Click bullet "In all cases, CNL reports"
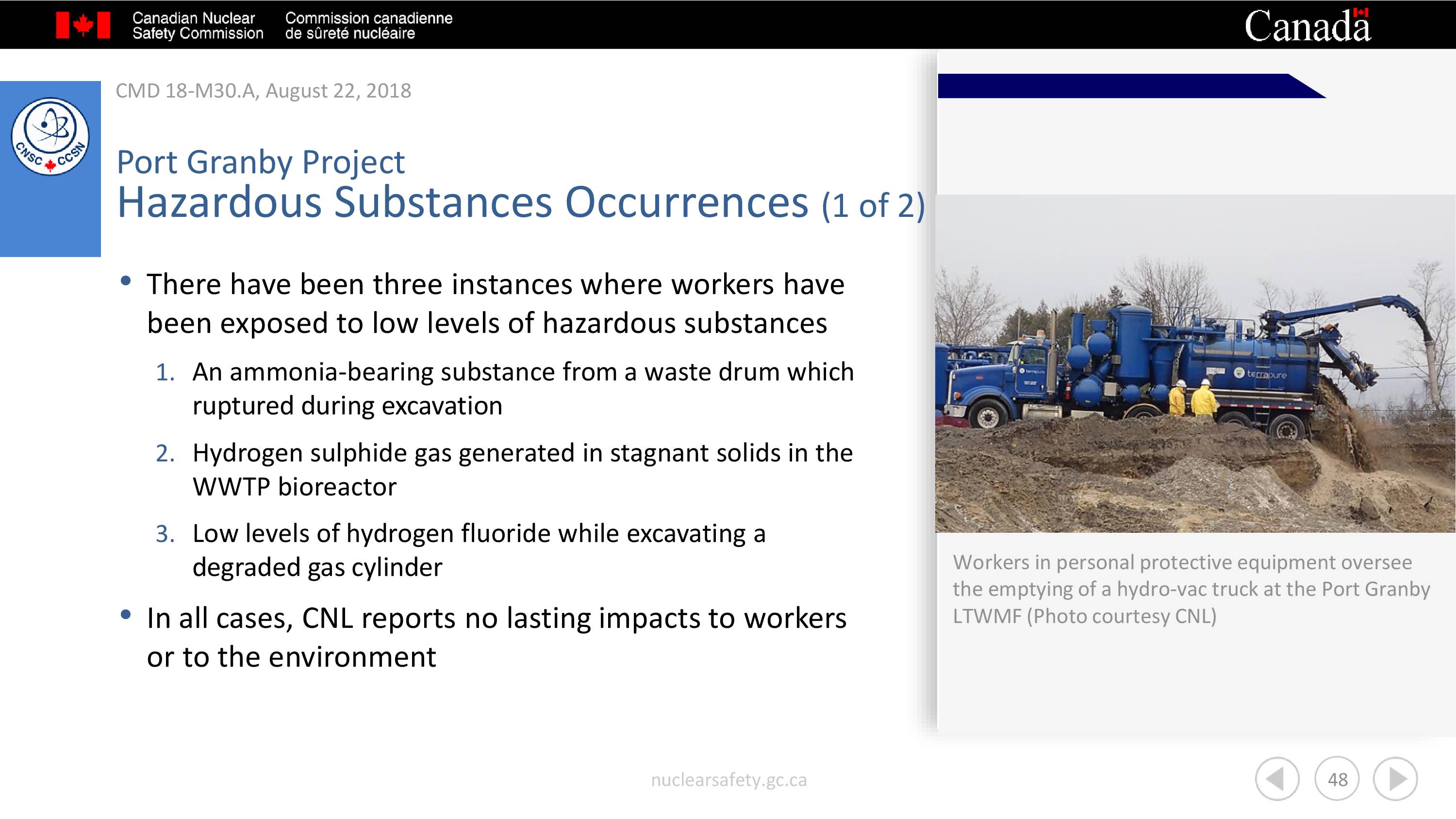Image resolution: width=1456 pixels, height=819 pixels. coord(496,637)
